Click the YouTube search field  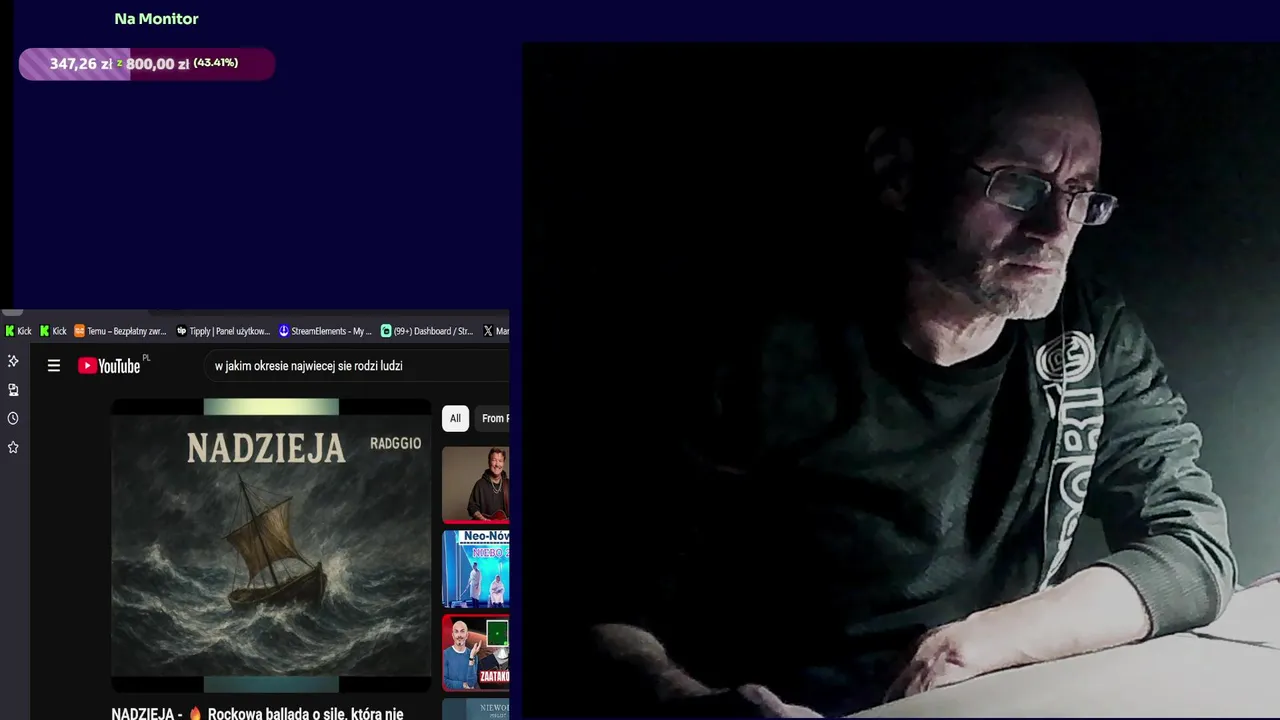click(x=357, y=366)
